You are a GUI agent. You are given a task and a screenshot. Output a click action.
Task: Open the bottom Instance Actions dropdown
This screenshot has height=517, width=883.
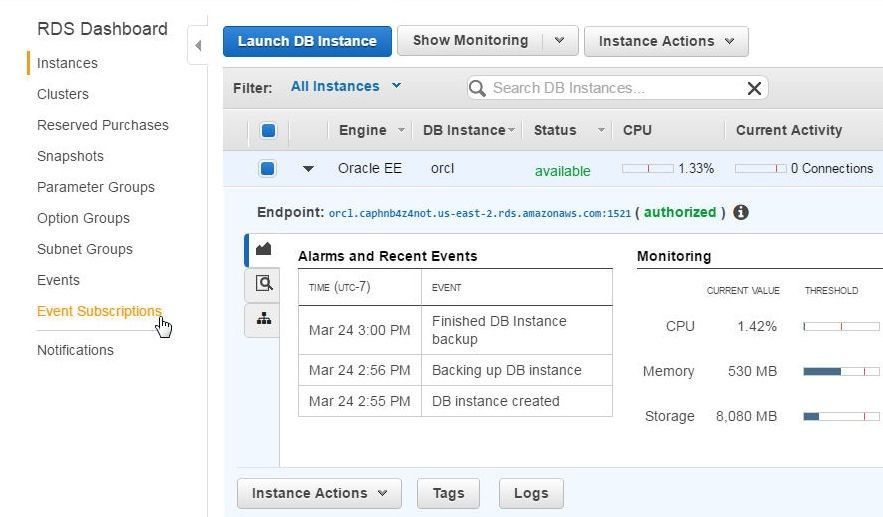click(x=319, y=493)
